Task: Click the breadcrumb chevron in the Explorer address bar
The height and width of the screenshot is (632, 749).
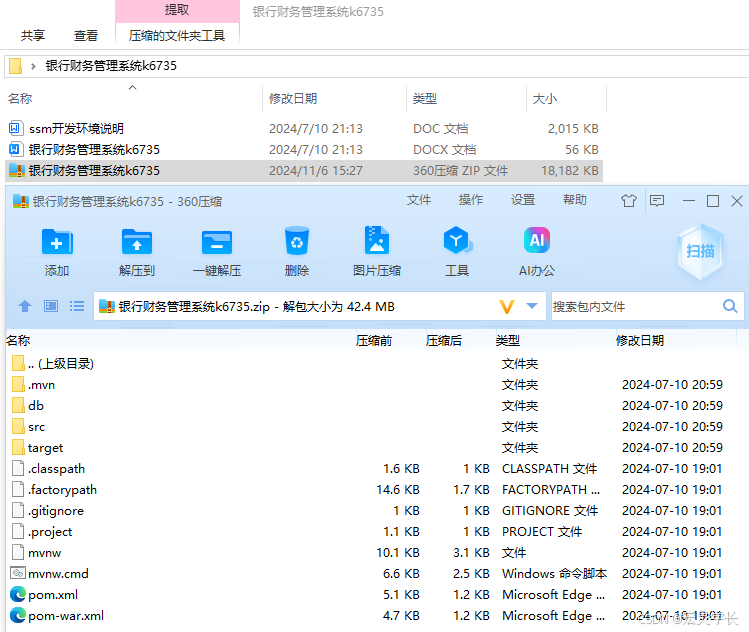Action: point(33,66)
